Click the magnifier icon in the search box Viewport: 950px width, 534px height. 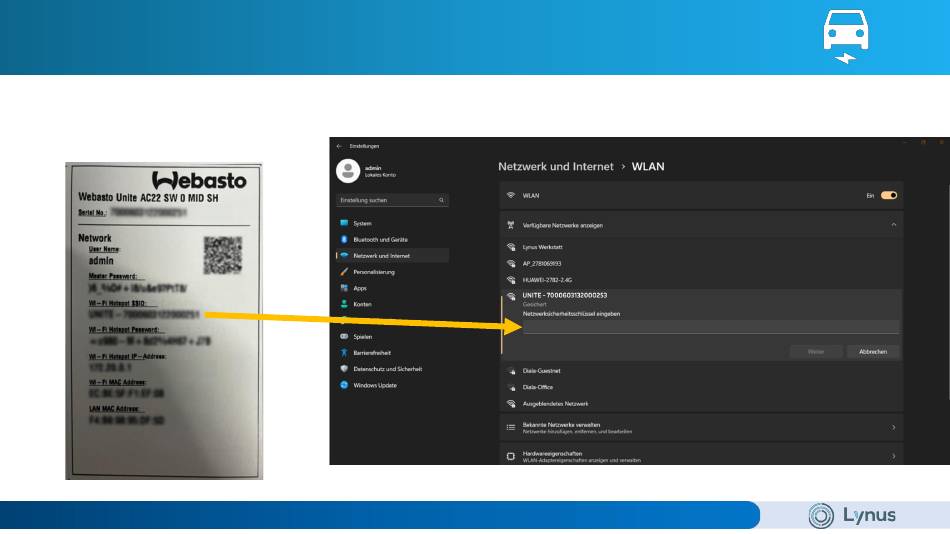tap(441, 200)
